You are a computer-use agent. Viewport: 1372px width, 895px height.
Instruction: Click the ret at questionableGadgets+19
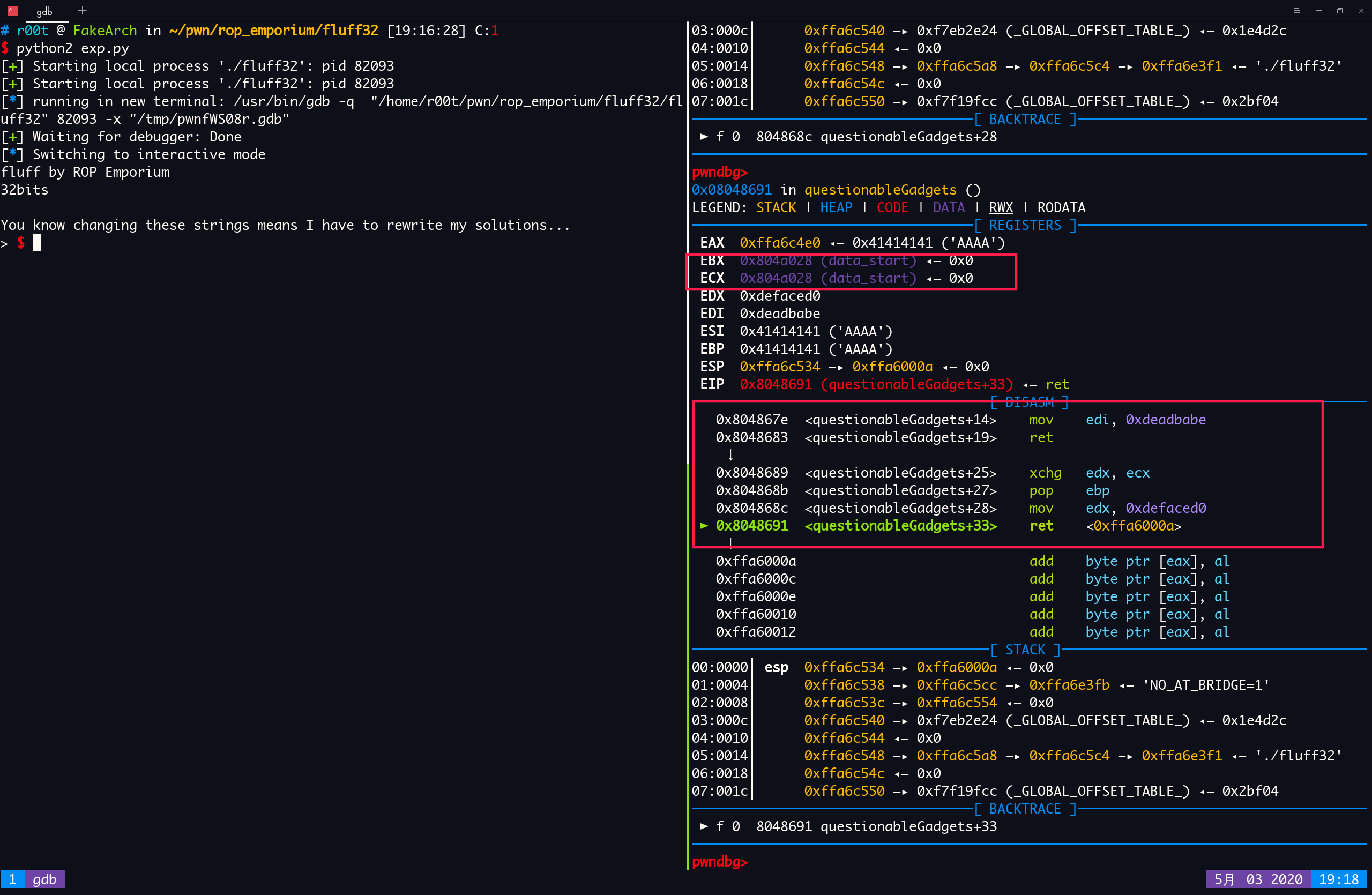pos(1041,437)
